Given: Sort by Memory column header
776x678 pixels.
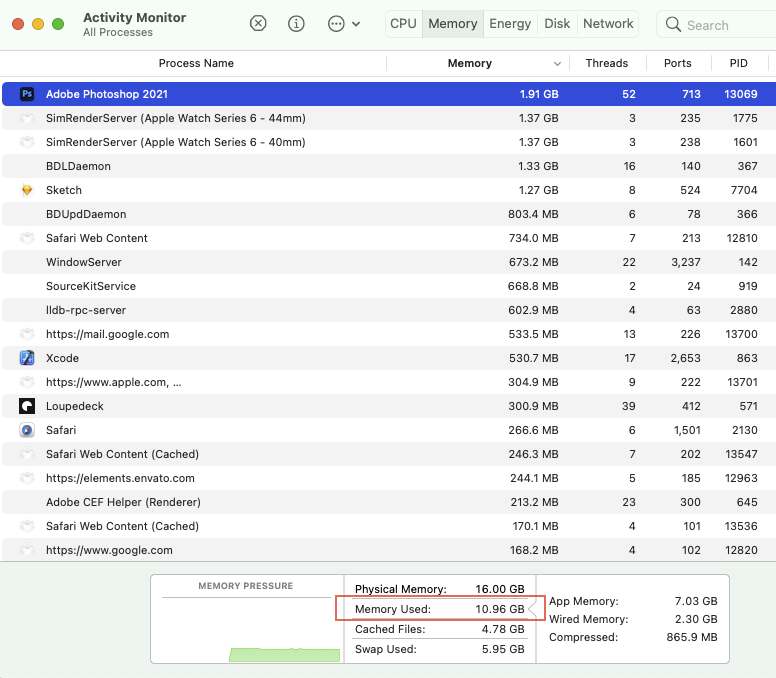Looking at the screenshot, I should [x=470, y=63].
